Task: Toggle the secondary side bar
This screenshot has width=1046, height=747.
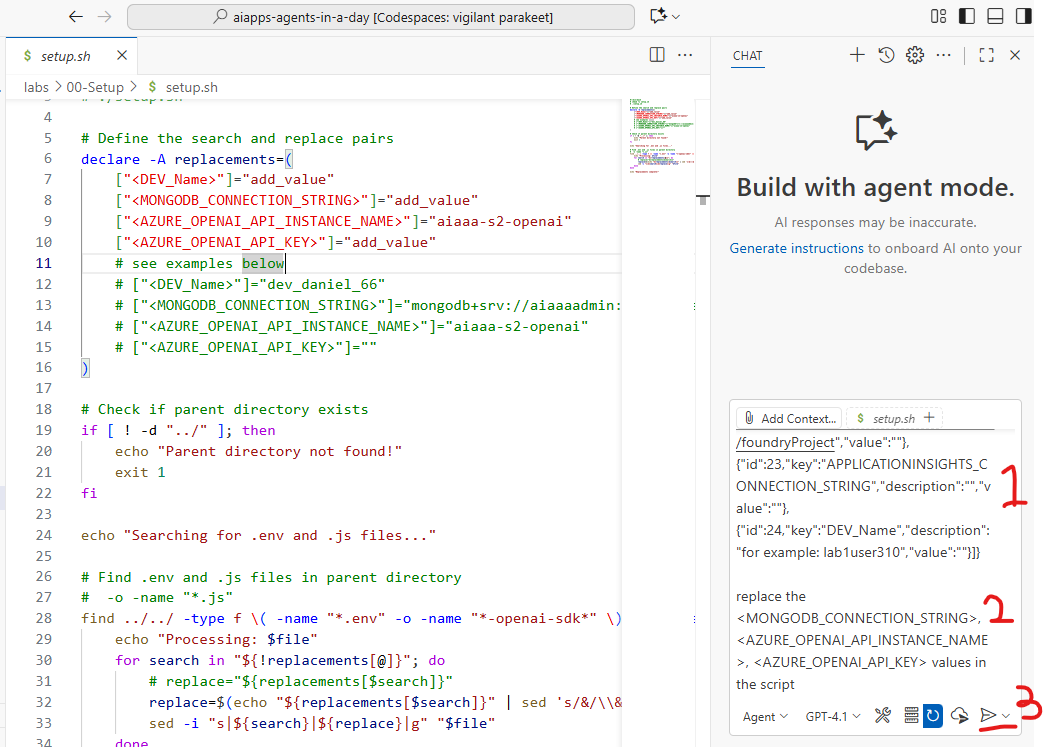Action: point(1022,16)
